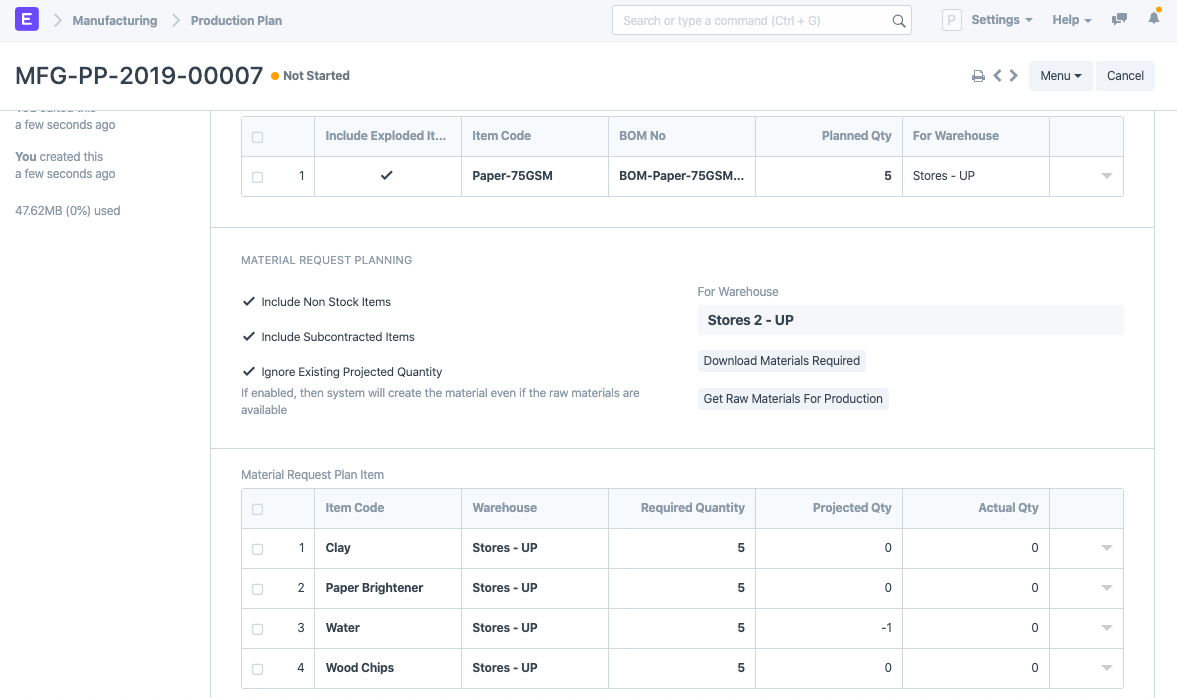Click the P user avatar icon

(x=952, y=20)
